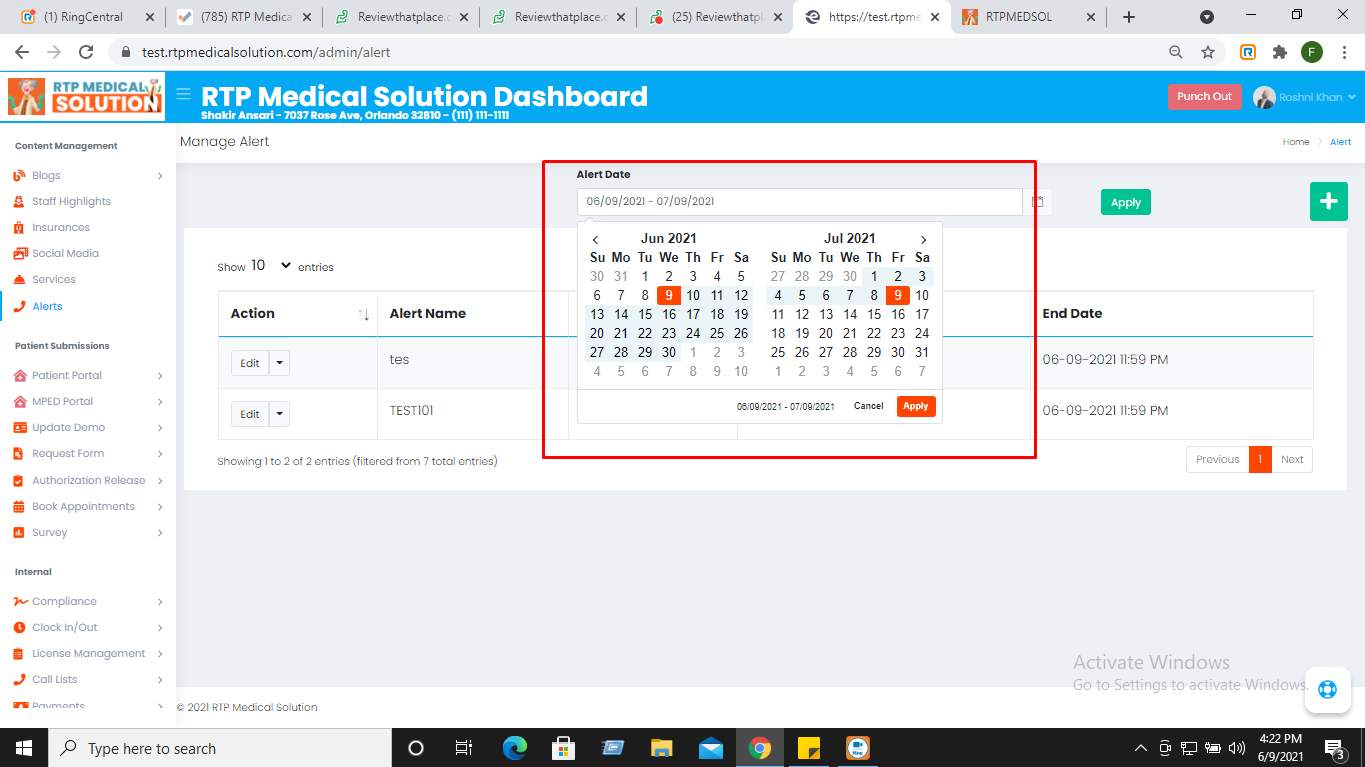Expand Authorization Release menu
1365x767 pixels.
(x=88, y=480)
